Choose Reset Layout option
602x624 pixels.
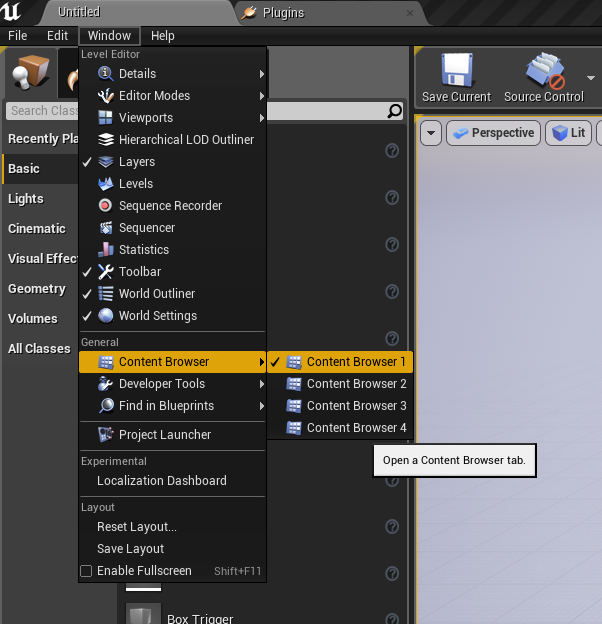(x=172, y=527)
